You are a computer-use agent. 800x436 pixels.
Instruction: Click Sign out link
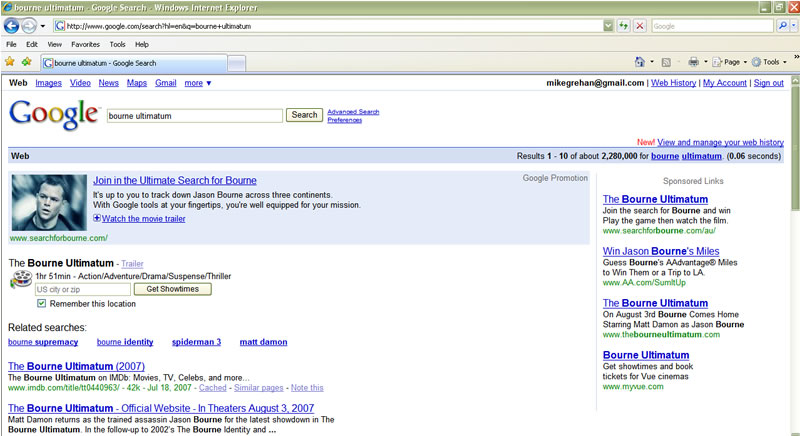tap(768, 83)
